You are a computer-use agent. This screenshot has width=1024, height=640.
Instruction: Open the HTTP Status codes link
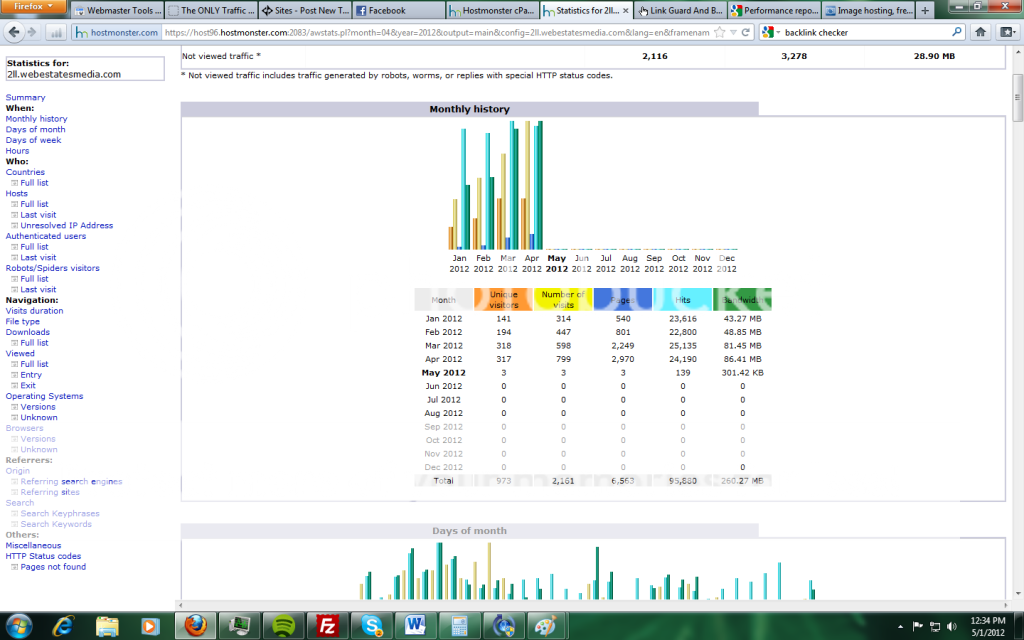point(43,556)
